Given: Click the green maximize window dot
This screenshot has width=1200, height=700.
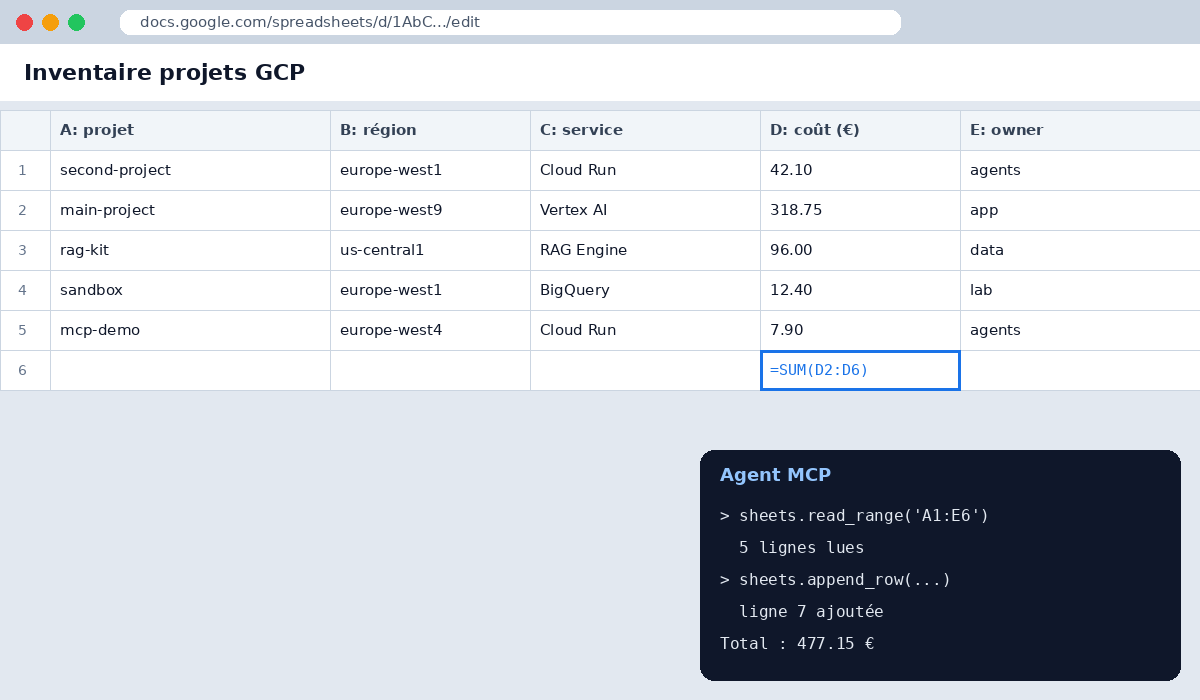Looking at the screenshot, I should pyautogui.click(x=76, y=22).
